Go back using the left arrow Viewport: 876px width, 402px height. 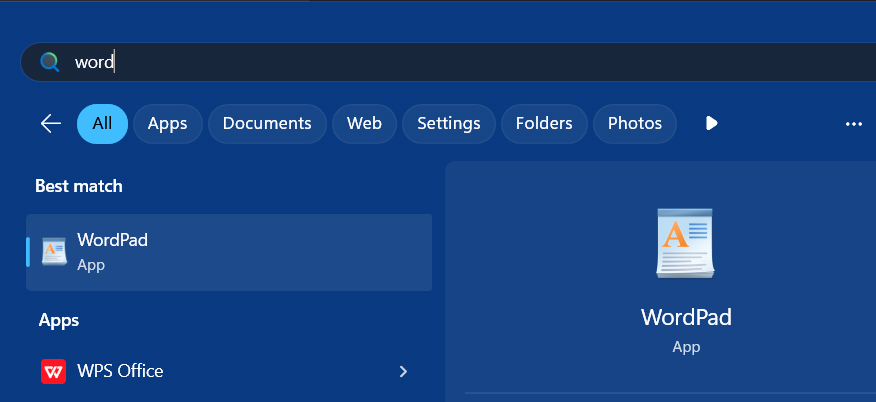click(51, 123)
